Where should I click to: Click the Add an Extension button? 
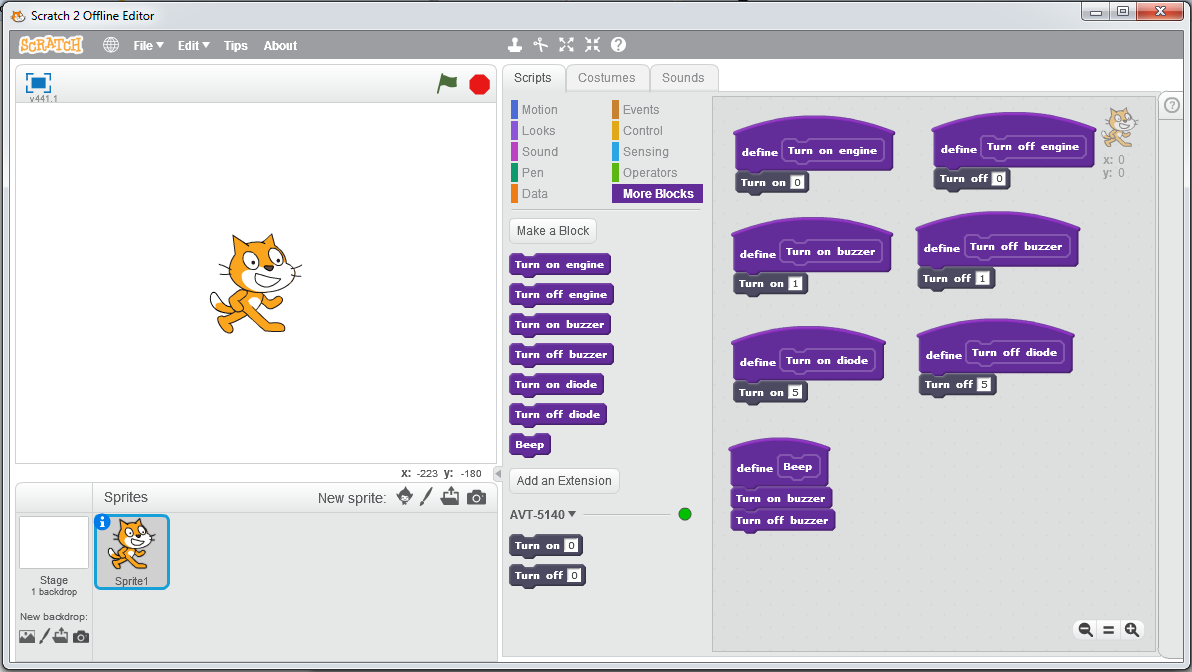tap(564, 480)
